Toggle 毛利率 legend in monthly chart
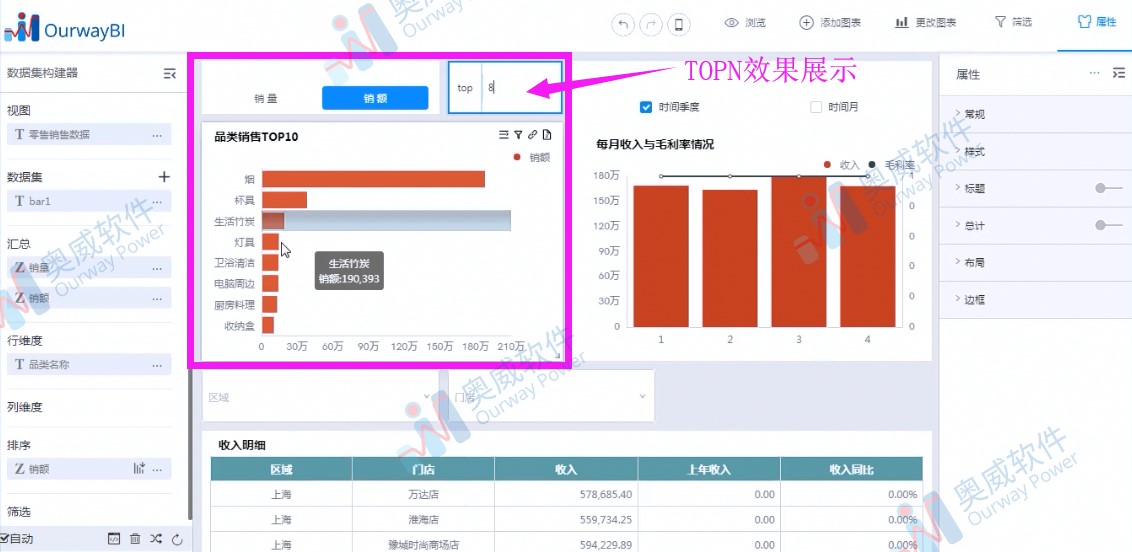1132x552 pixels. click(x=890, y=165)
